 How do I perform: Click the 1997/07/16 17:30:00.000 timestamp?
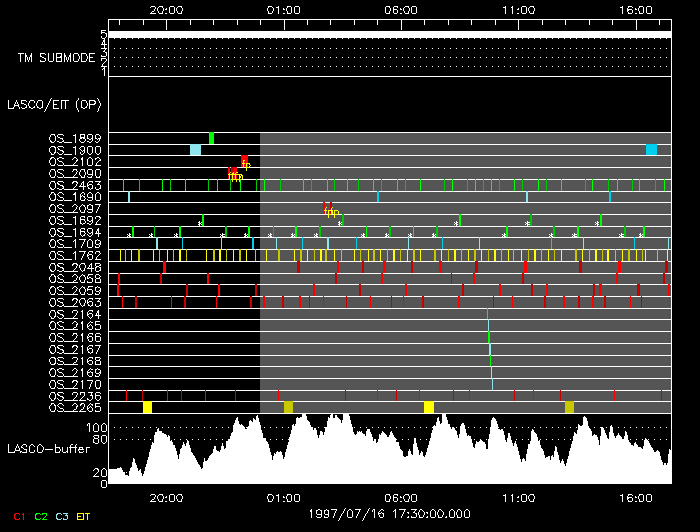point(389,512)
